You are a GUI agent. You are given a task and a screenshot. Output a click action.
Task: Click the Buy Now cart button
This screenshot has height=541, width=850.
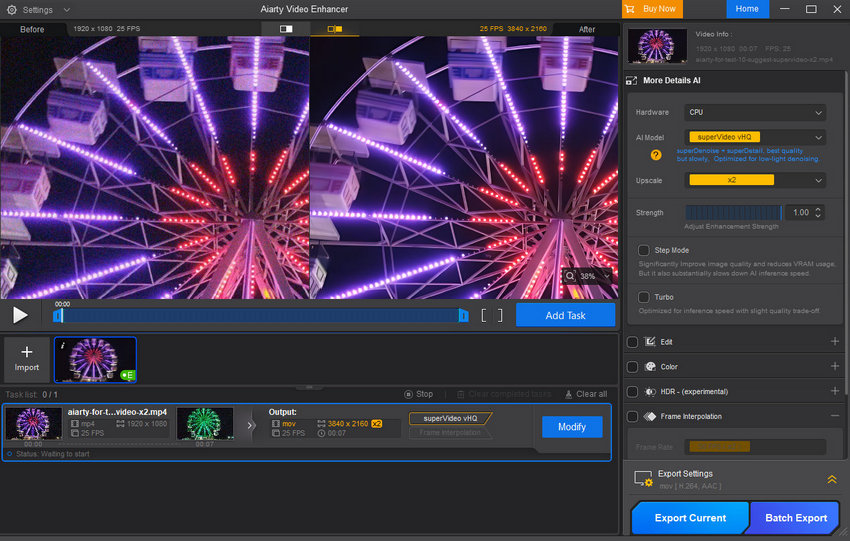click(x=652, y=9)
